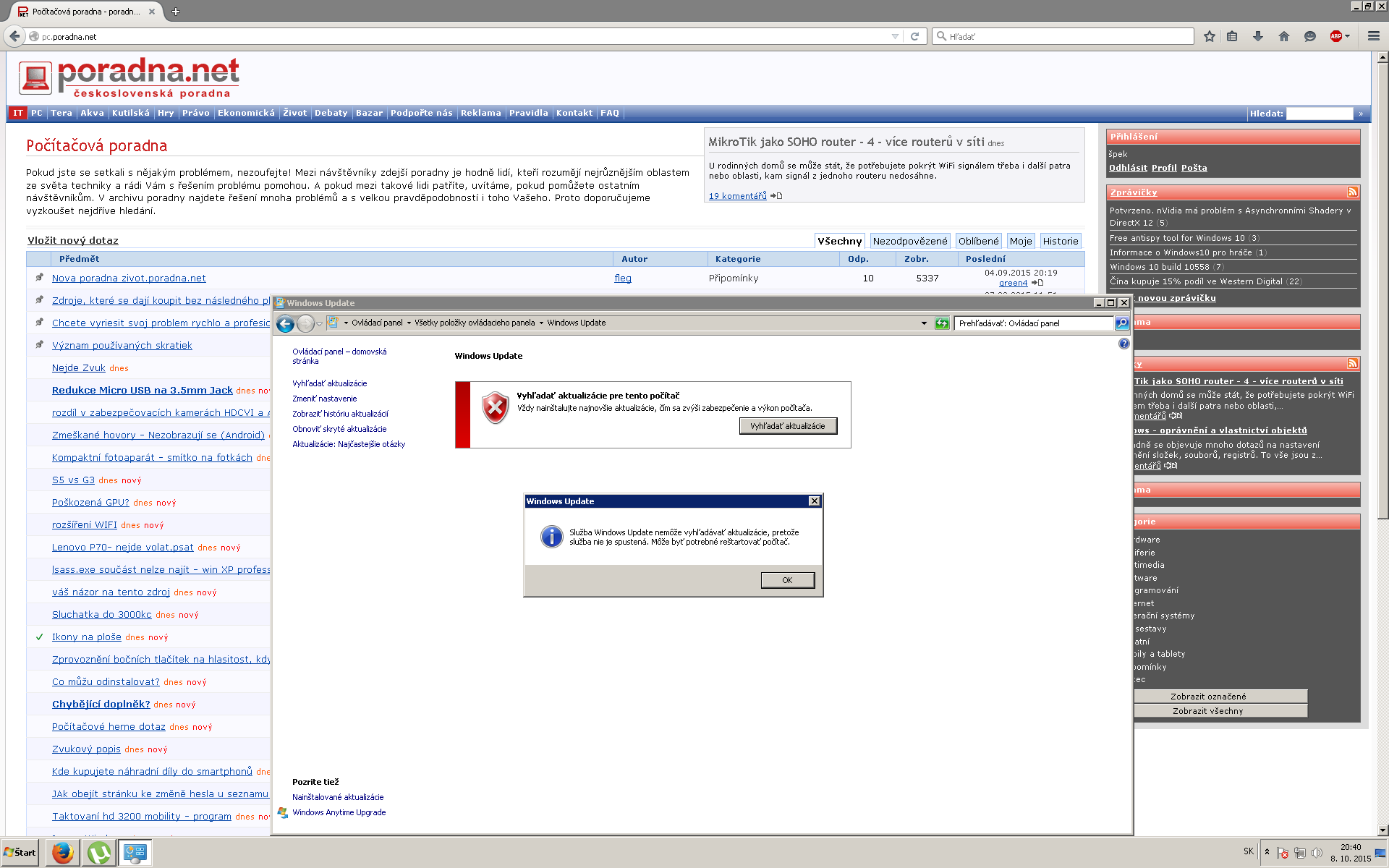Open the Firefox downloads arrow icon
The height and width of the screenshot is (868, 1389).
[1258, 36]
